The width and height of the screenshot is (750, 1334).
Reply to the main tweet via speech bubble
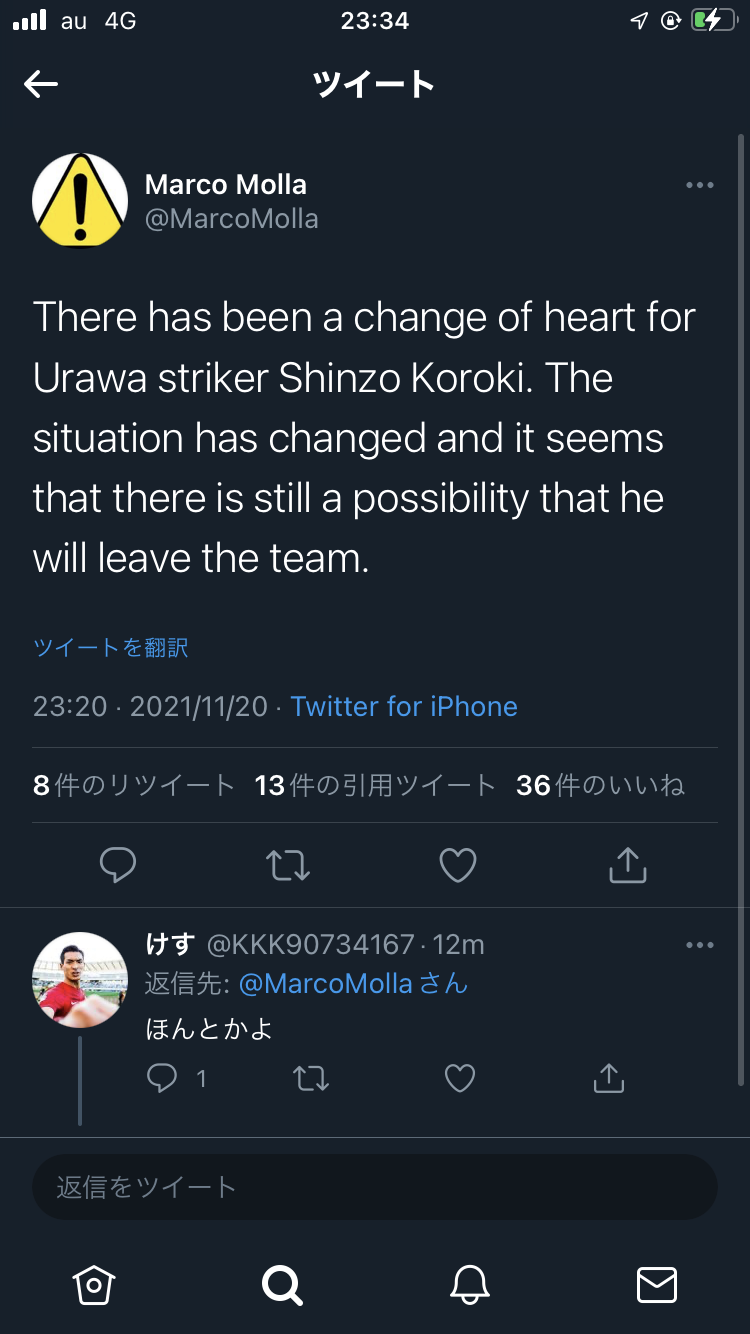118,865
